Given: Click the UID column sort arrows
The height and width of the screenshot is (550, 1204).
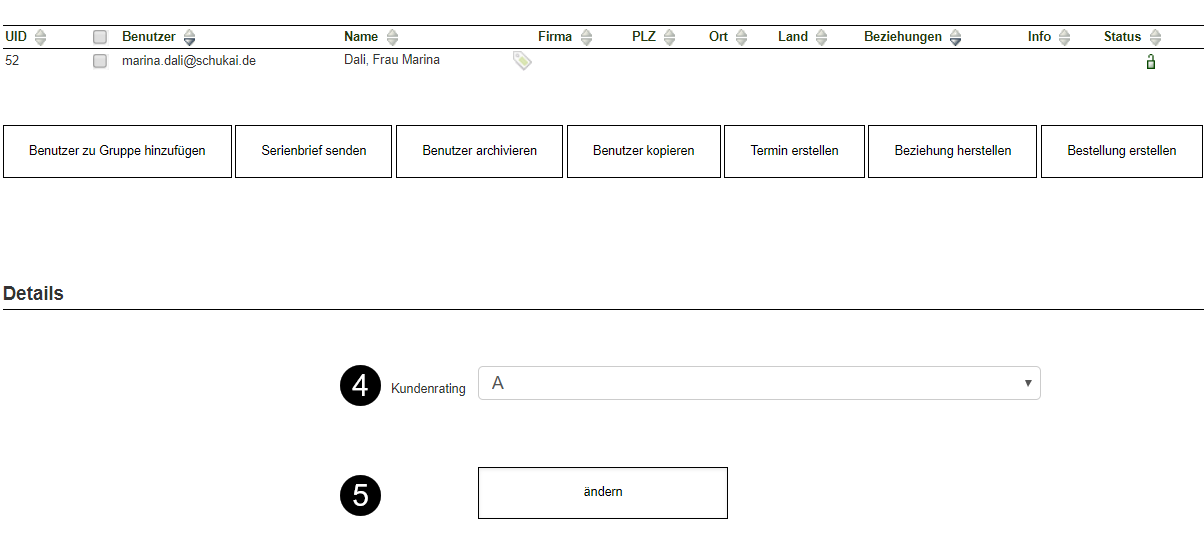Looking at the screenshot, I should pyautogui.click(x=40, y=37).
